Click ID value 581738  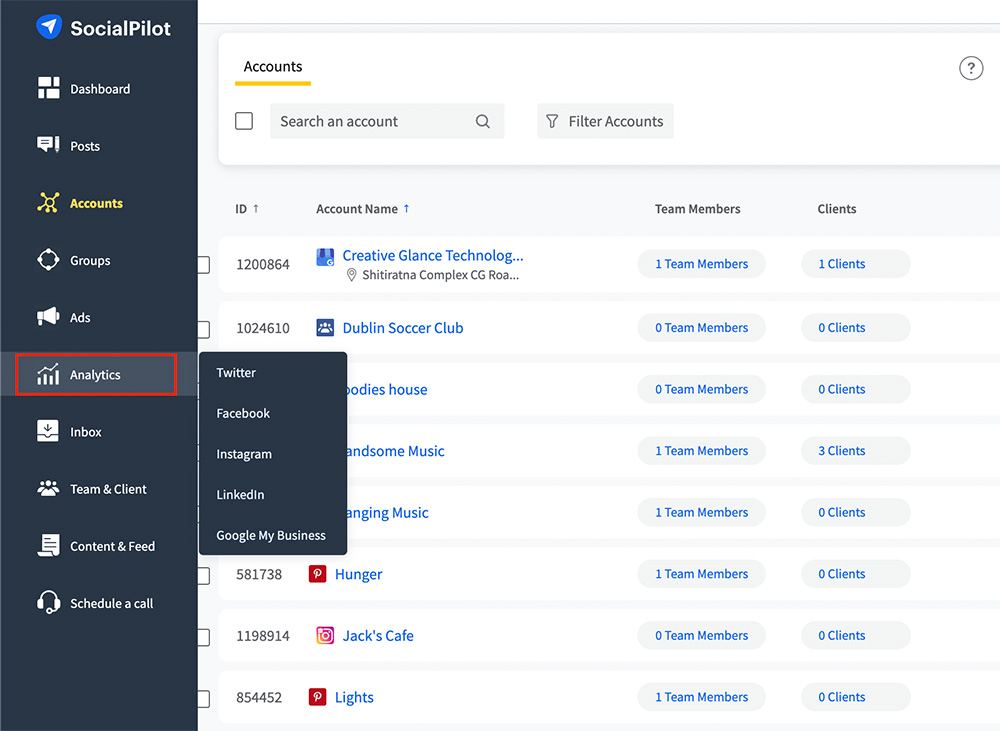tap(259, 574)
